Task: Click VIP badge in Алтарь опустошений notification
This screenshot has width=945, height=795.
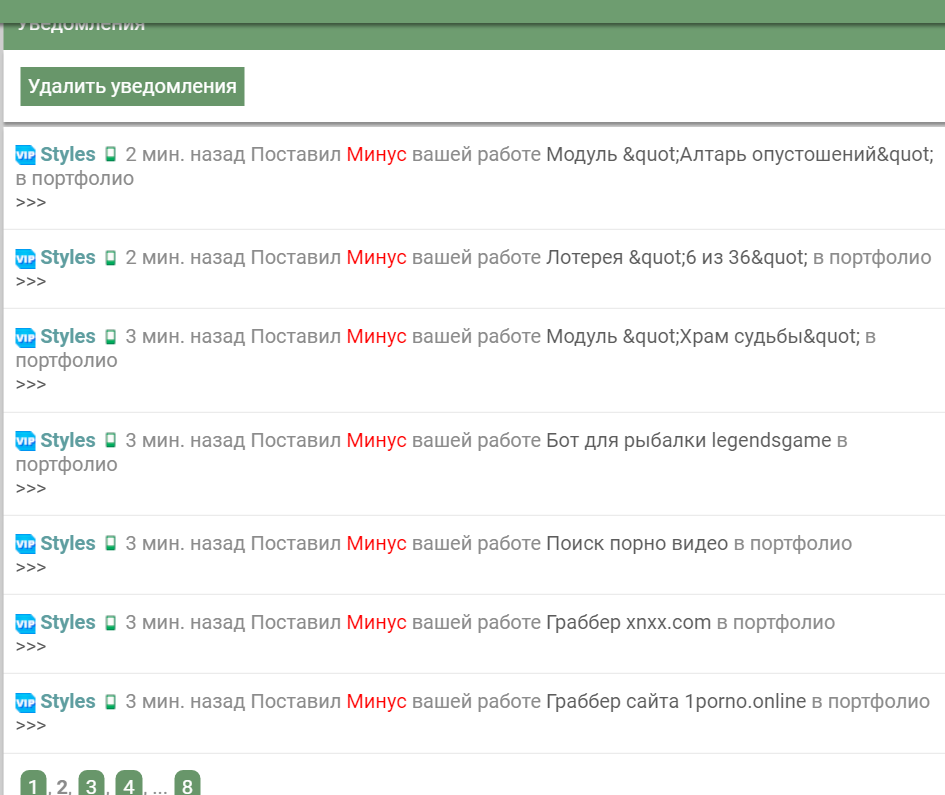Action: tap(26, 155)
